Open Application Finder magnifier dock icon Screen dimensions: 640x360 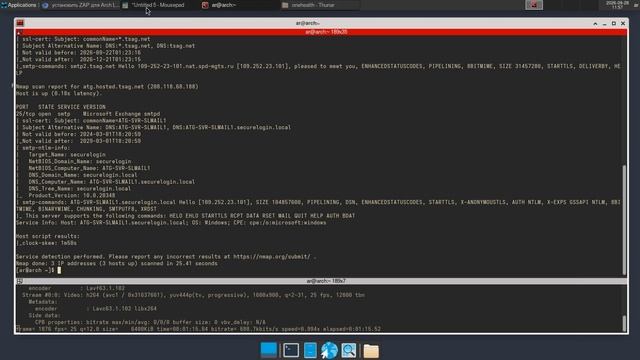[349, 350]
